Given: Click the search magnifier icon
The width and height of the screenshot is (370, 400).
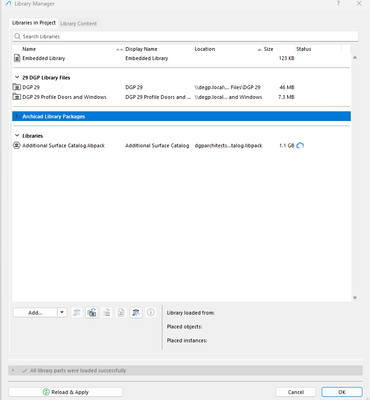Looking at the screenshot, I should tap(17, 36).
